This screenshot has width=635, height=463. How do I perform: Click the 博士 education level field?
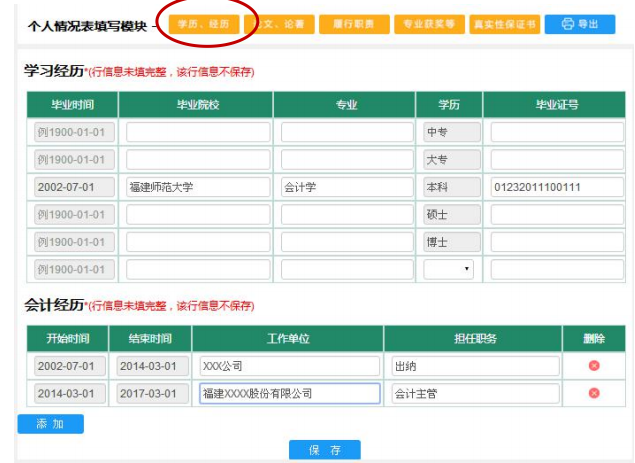(452, 242)
